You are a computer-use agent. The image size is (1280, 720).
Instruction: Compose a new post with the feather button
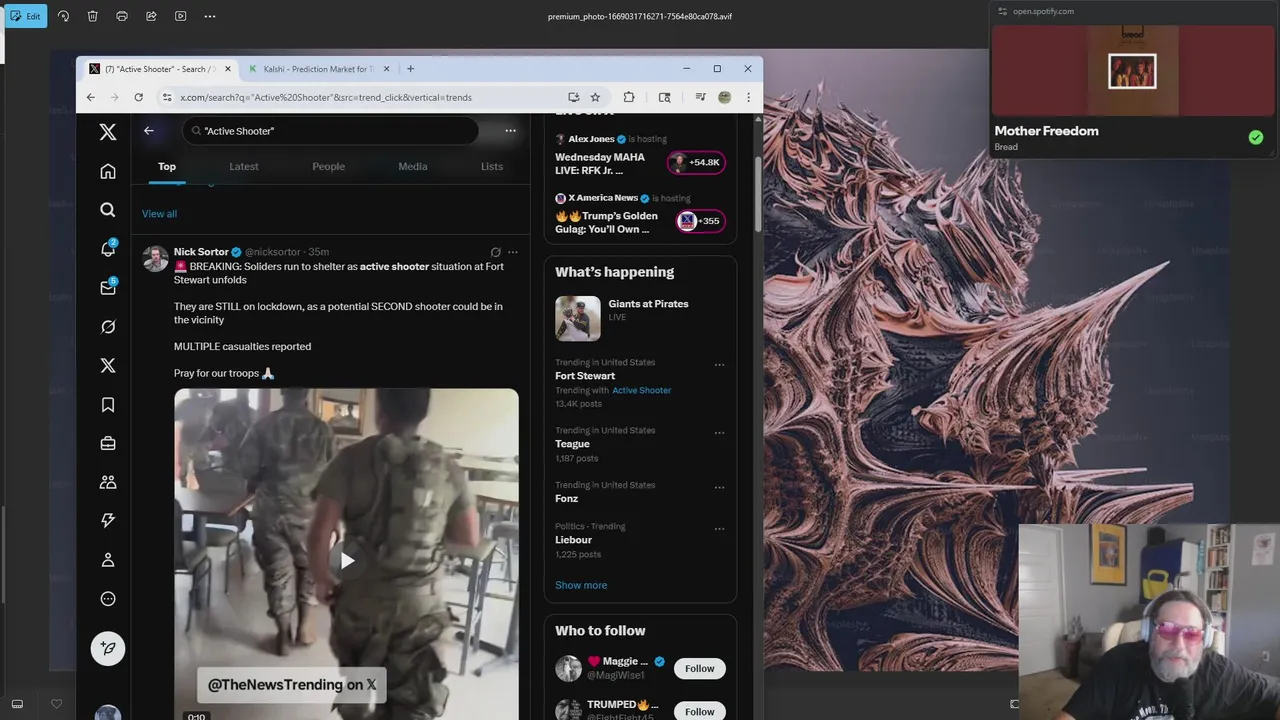tap(108, 648)
